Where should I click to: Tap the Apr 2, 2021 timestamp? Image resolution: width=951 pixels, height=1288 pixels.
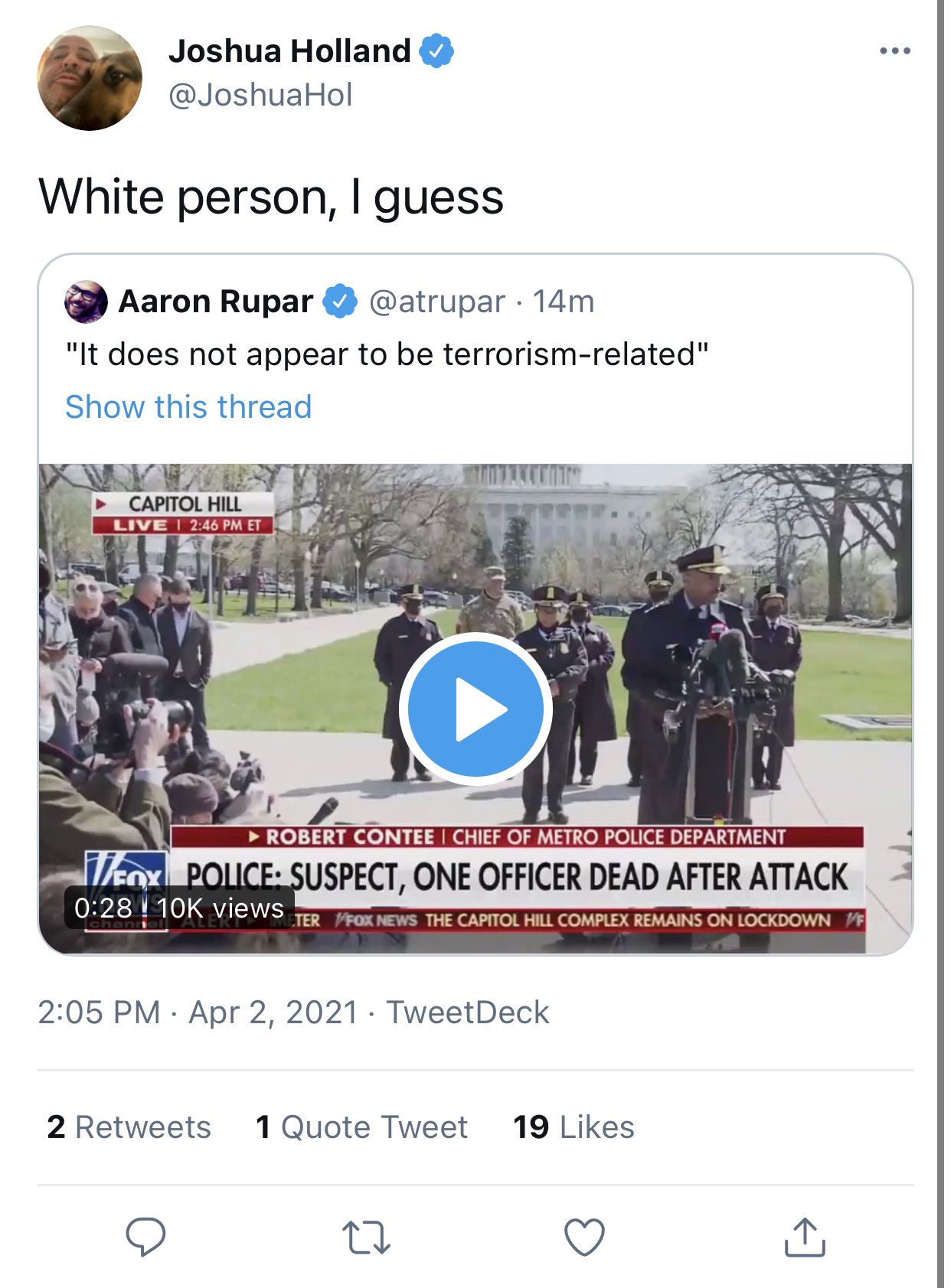[273, 1012]
